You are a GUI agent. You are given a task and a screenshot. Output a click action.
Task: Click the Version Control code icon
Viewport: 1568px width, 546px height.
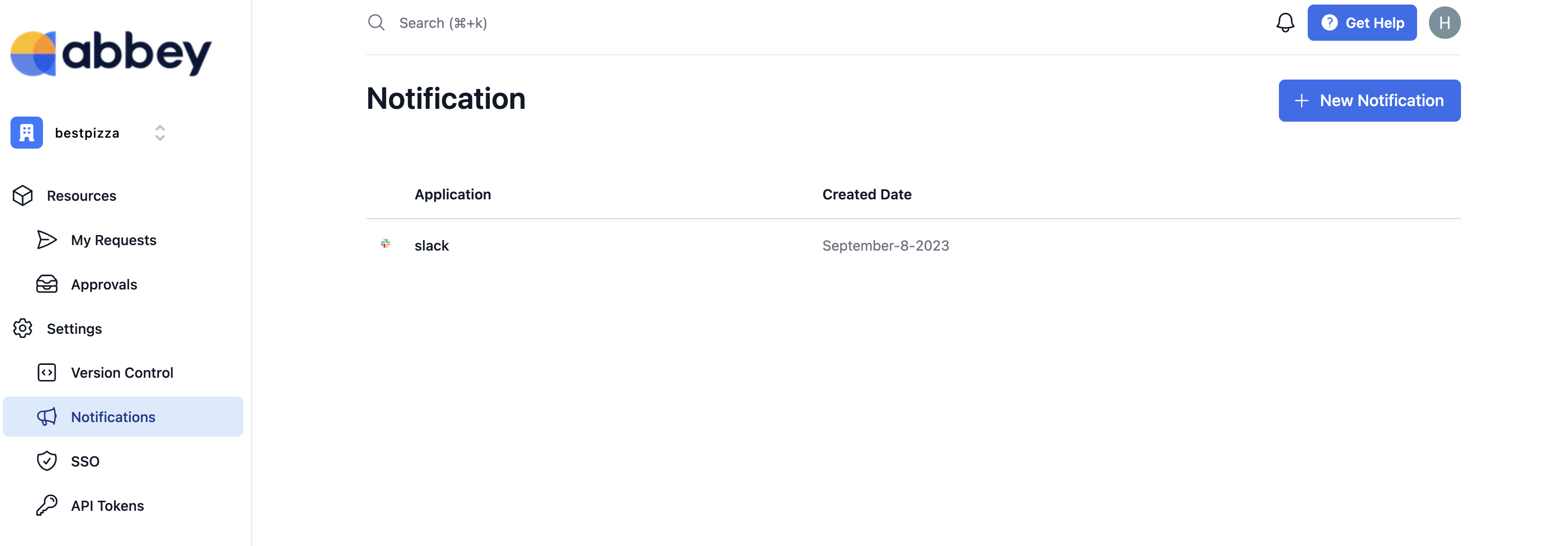click(x=47, y=373)
